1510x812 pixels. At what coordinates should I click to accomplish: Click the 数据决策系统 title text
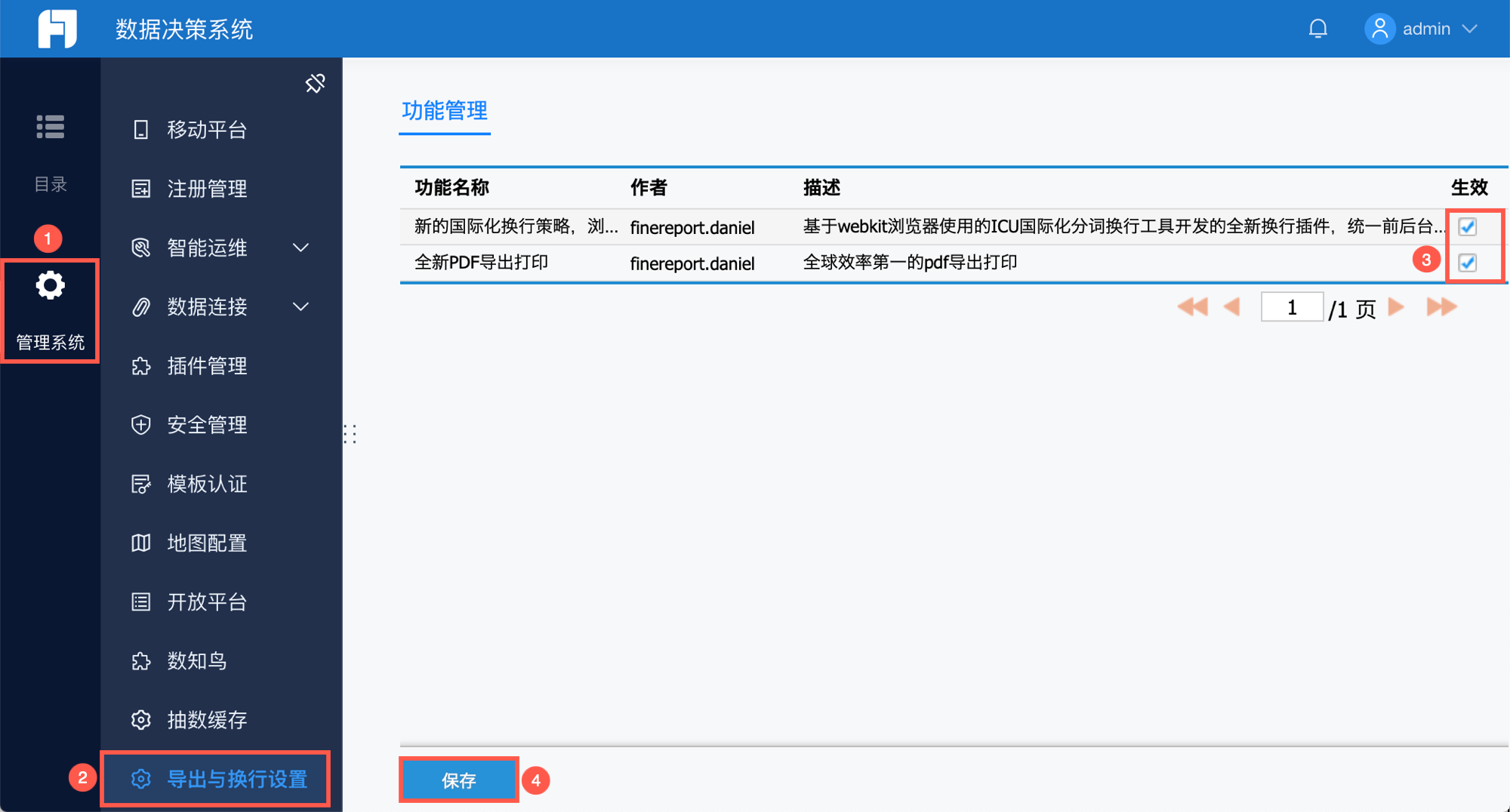pos(184,29)
